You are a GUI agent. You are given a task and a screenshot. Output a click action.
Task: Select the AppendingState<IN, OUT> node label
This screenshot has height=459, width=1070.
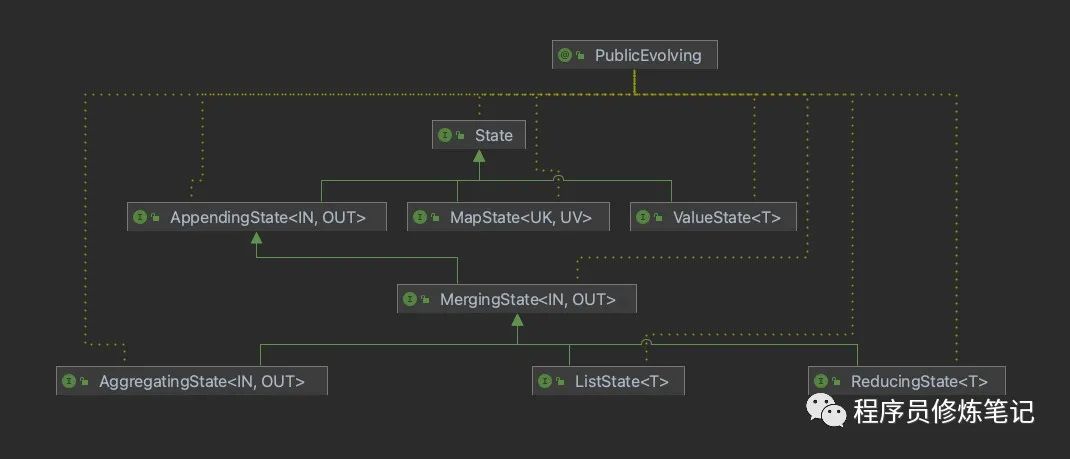pos(268,216)
